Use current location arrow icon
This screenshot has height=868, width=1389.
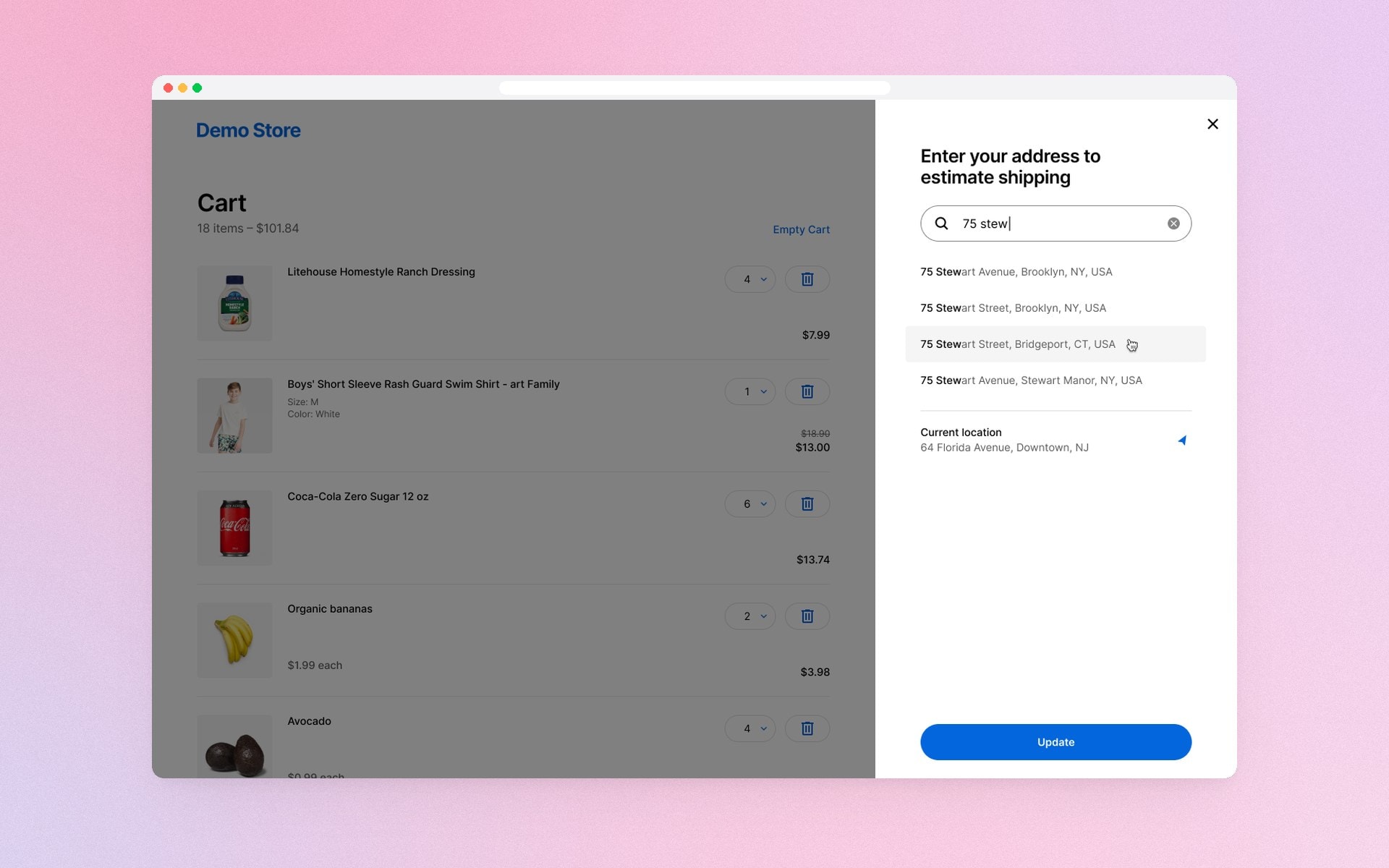(x=1182, y=440)
